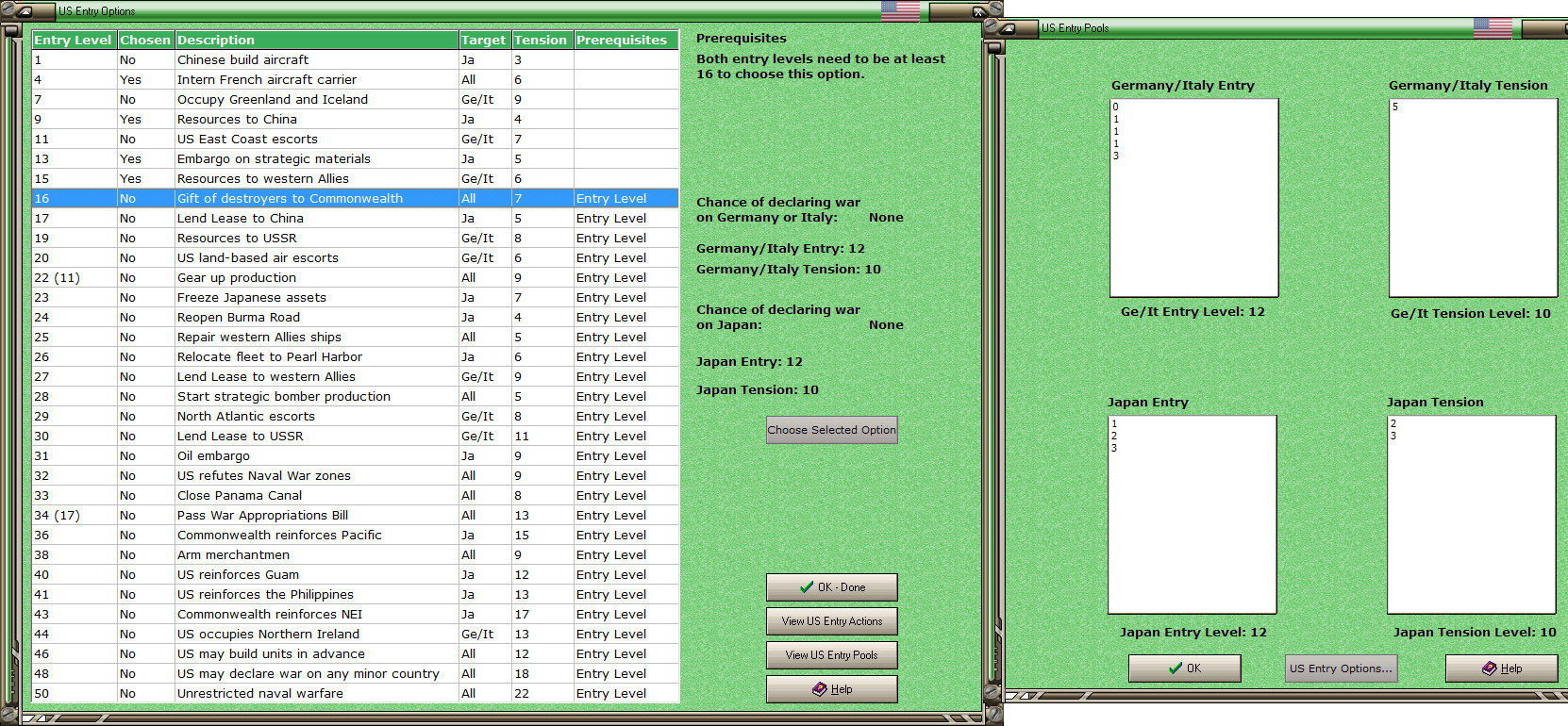
Task: Click the US flag icon in US Entry Options title bar
Action: pos(900,10)
